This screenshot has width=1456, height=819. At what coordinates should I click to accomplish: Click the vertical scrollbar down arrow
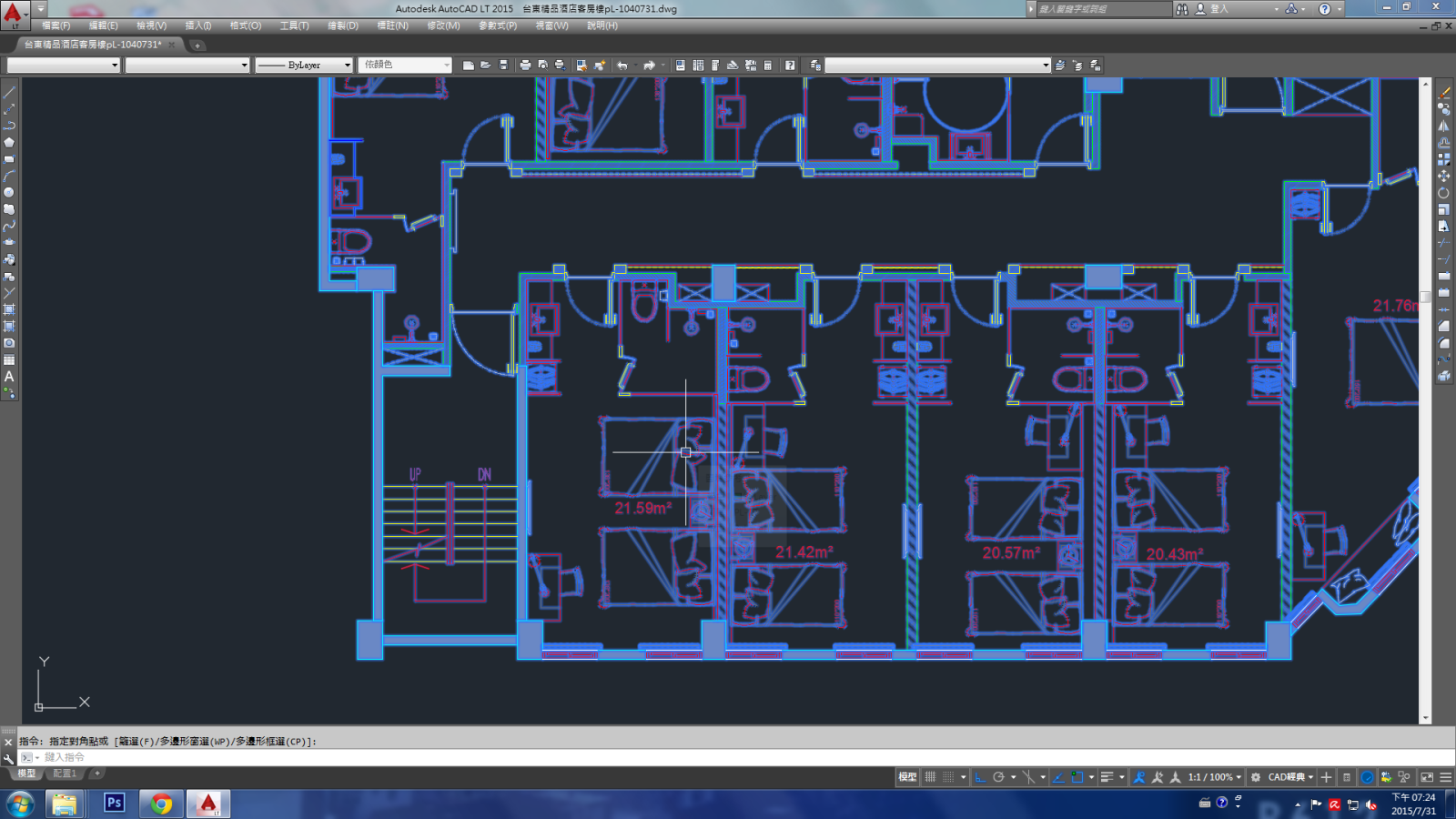(x=1425, y=718)
